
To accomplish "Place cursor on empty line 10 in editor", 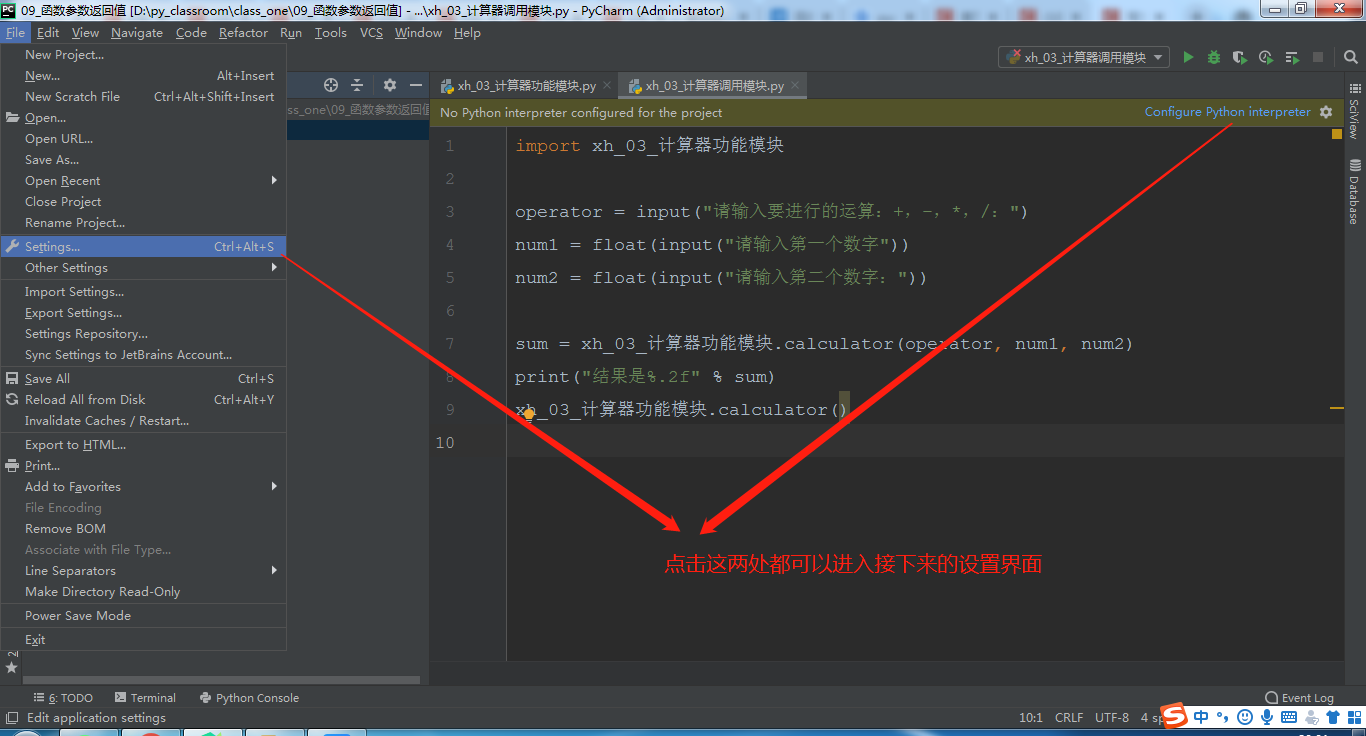I will (x=925, y=442).
